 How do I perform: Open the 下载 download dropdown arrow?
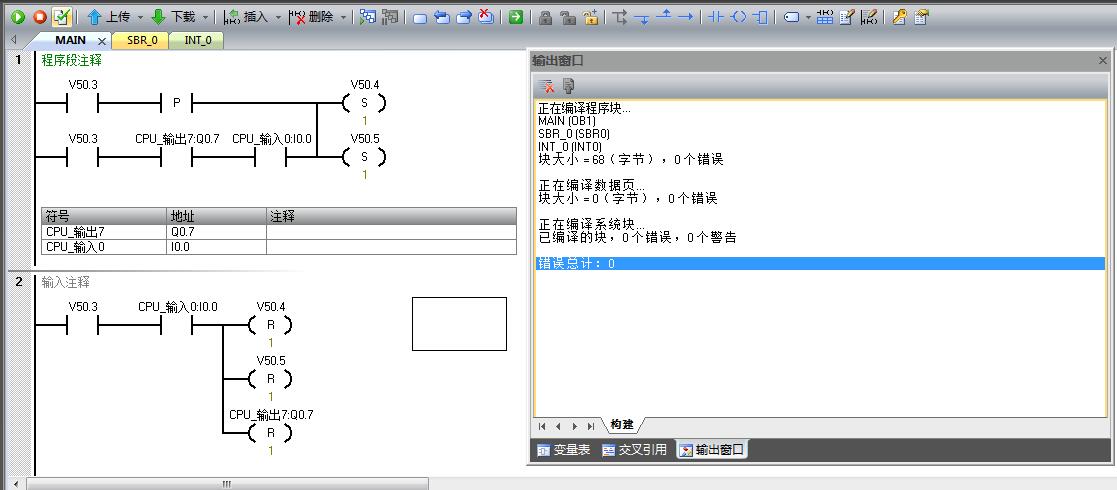[205, 18]
